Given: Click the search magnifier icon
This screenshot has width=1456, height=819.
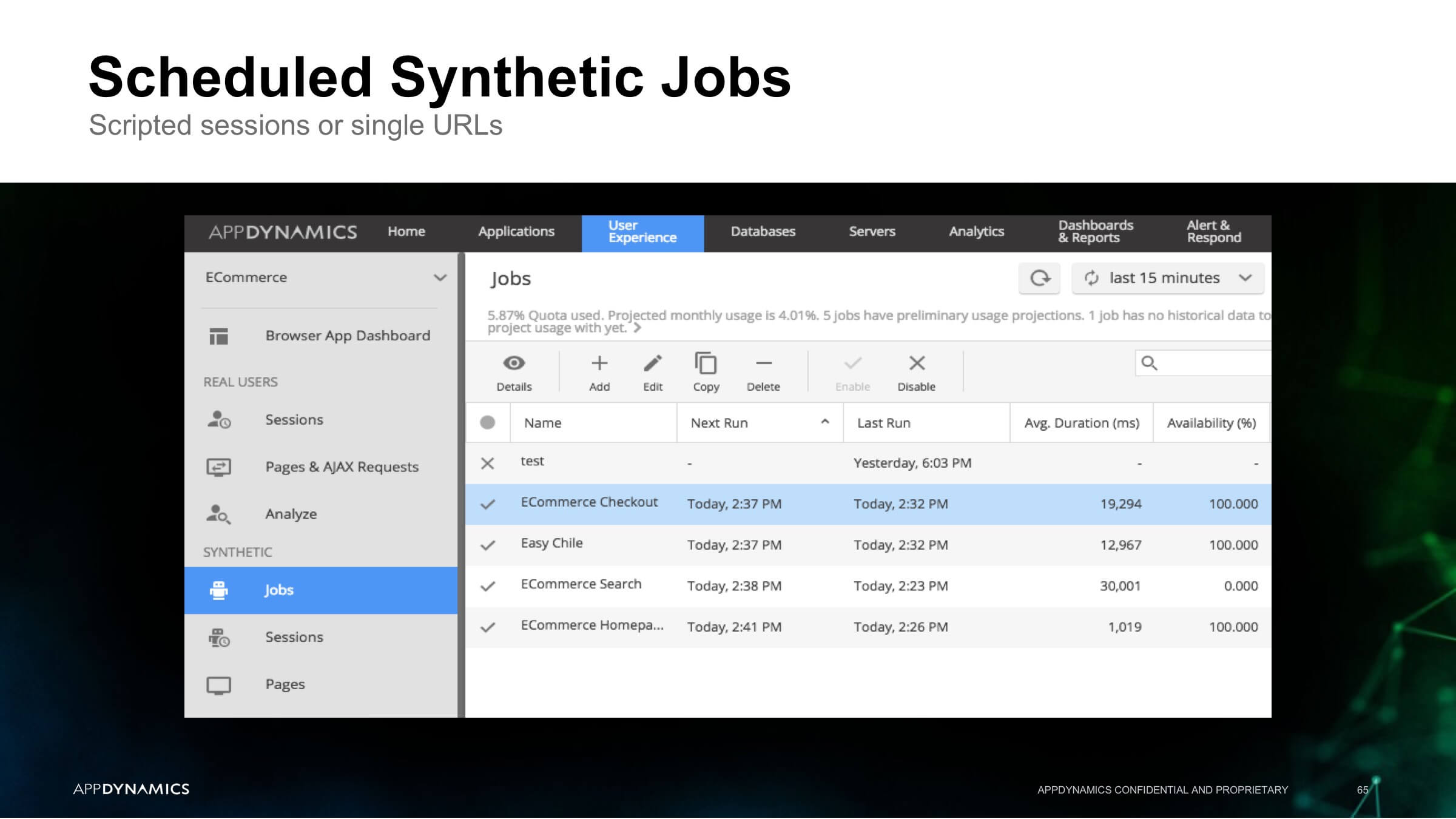Looking at the screenshot, I should [x=1149, y=363].
